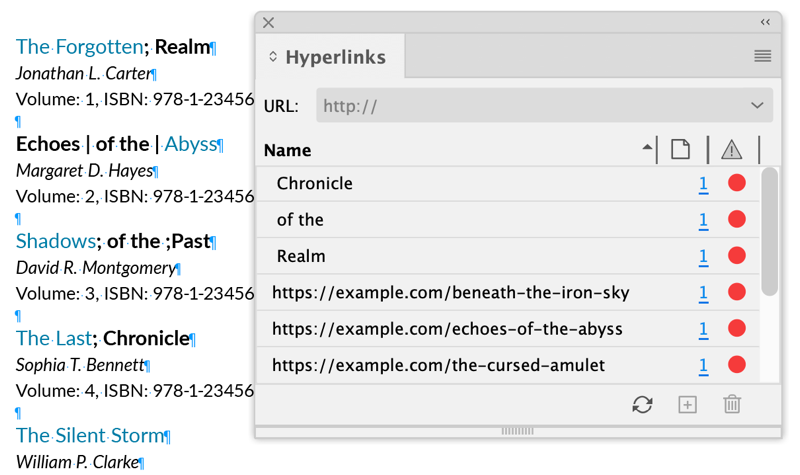Close the Hyperlinks panel

(268, 22)
